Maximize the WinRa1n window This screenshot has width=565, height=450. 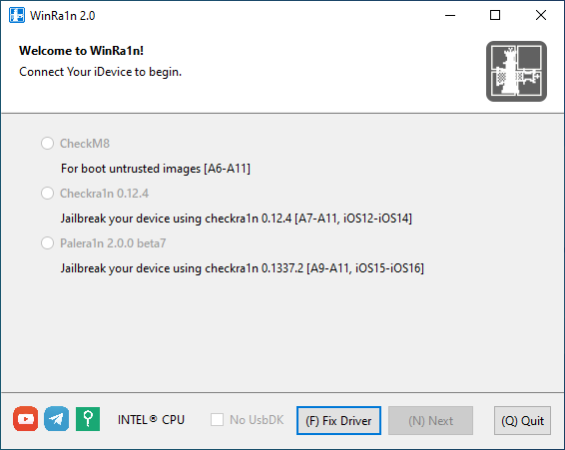coord(495,15)
